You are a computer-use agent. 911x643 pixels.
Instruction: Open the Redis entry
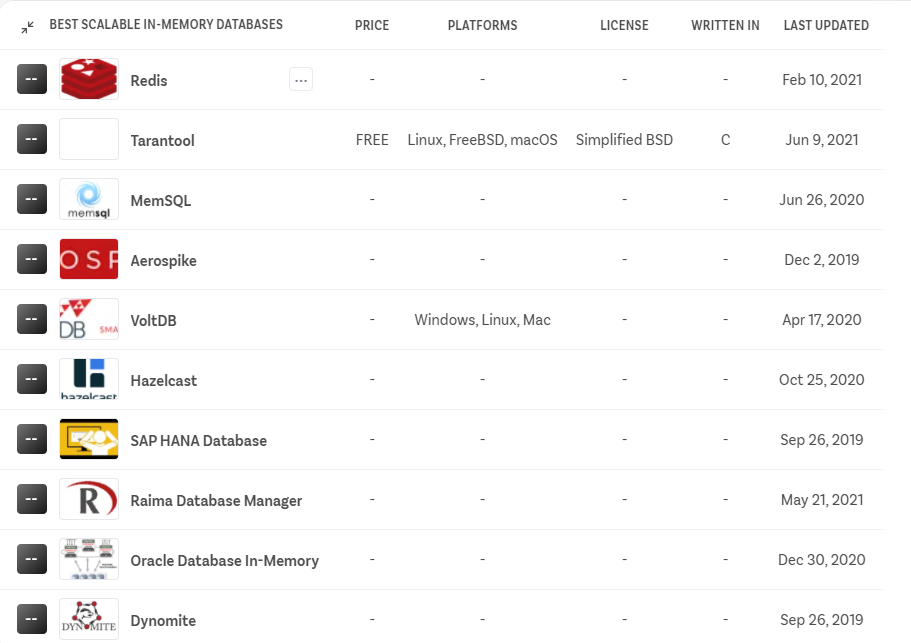149,81
